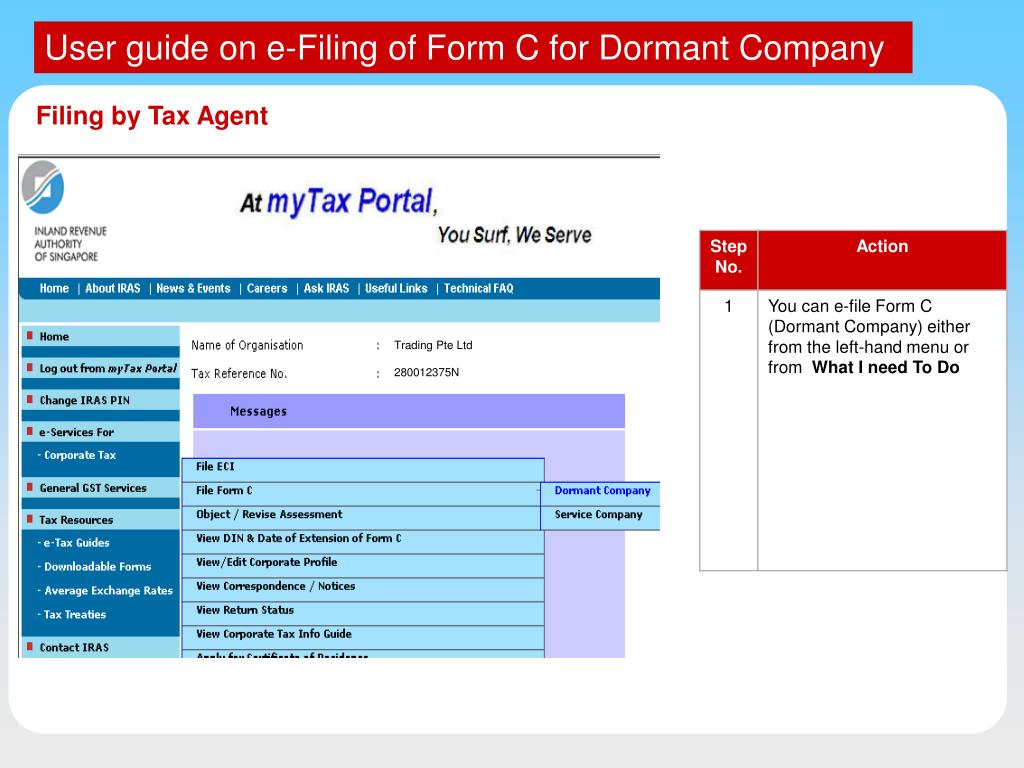Choose Service Company from submenu
The height and width of the screenshot is (768, 1024).
(601, 518)
